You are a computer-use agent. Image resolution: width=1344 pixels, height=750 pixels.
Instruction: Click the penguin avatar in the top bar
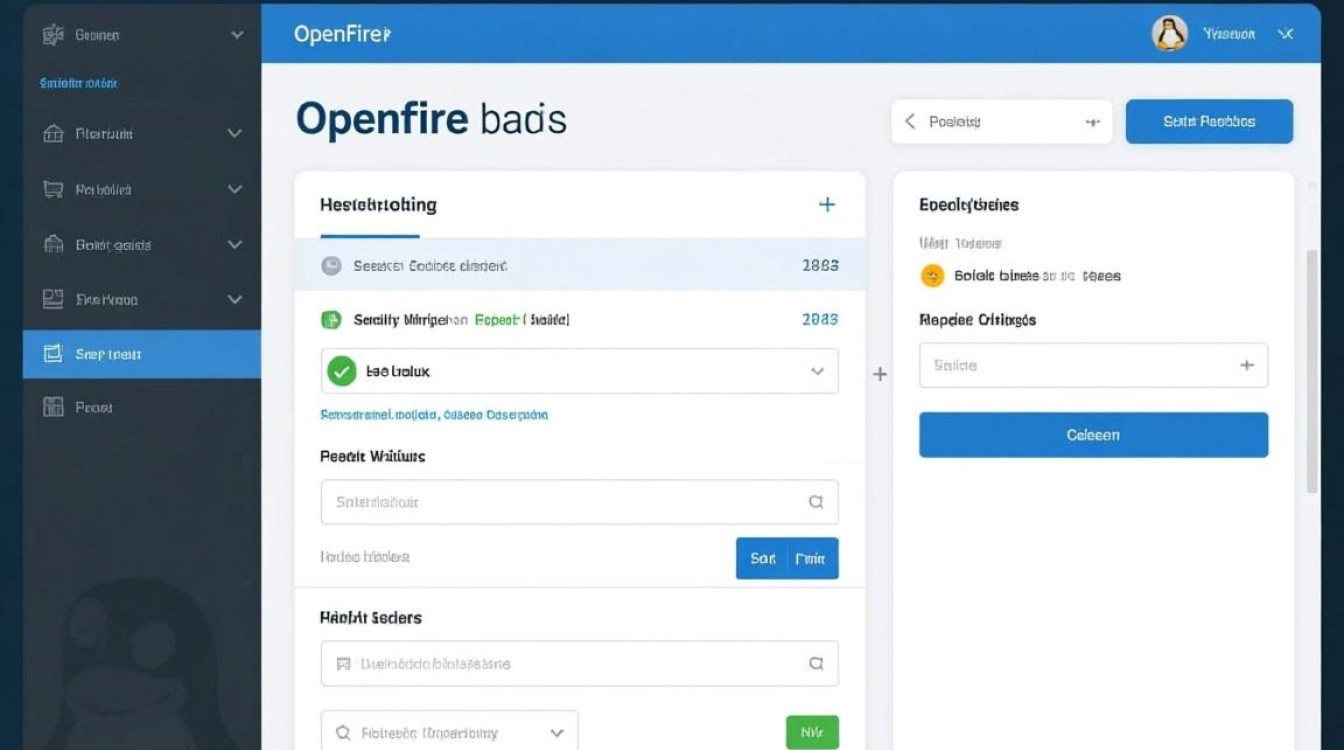(x=1169, y=33)
